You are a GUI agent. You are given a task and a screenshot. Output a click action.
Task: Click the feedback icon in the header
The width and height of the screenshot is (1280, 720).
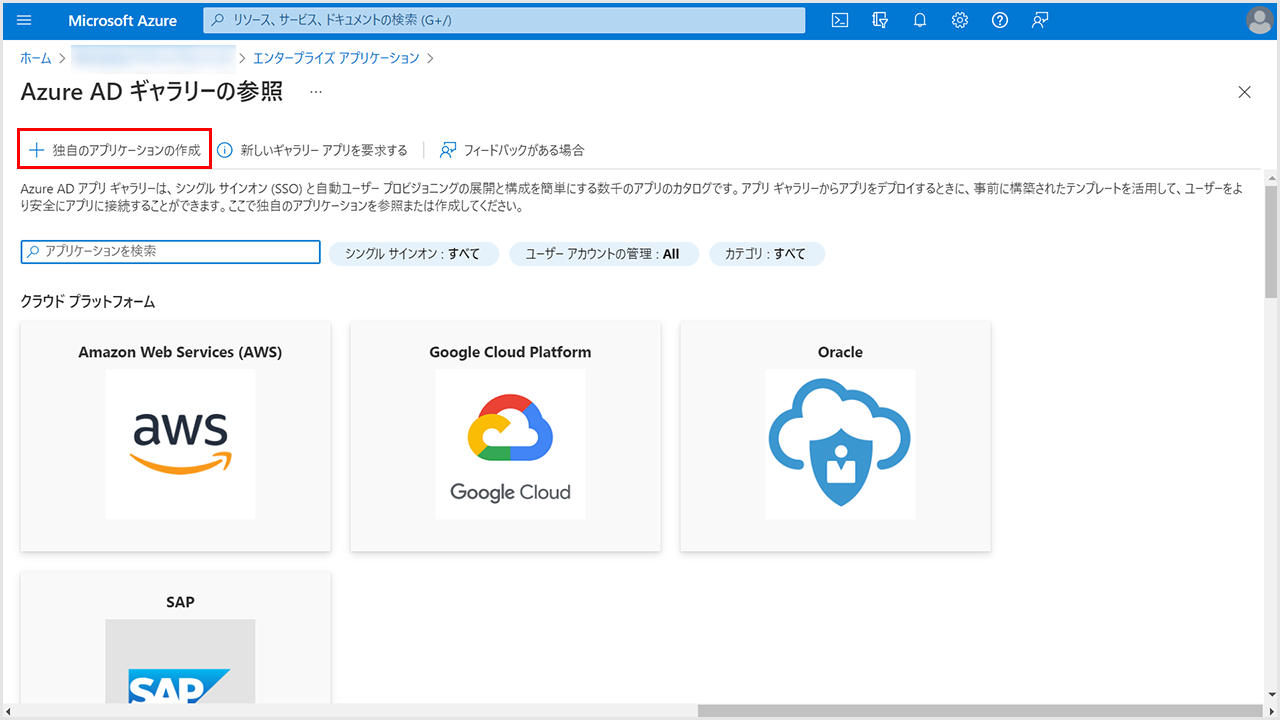click(1040, 20)
